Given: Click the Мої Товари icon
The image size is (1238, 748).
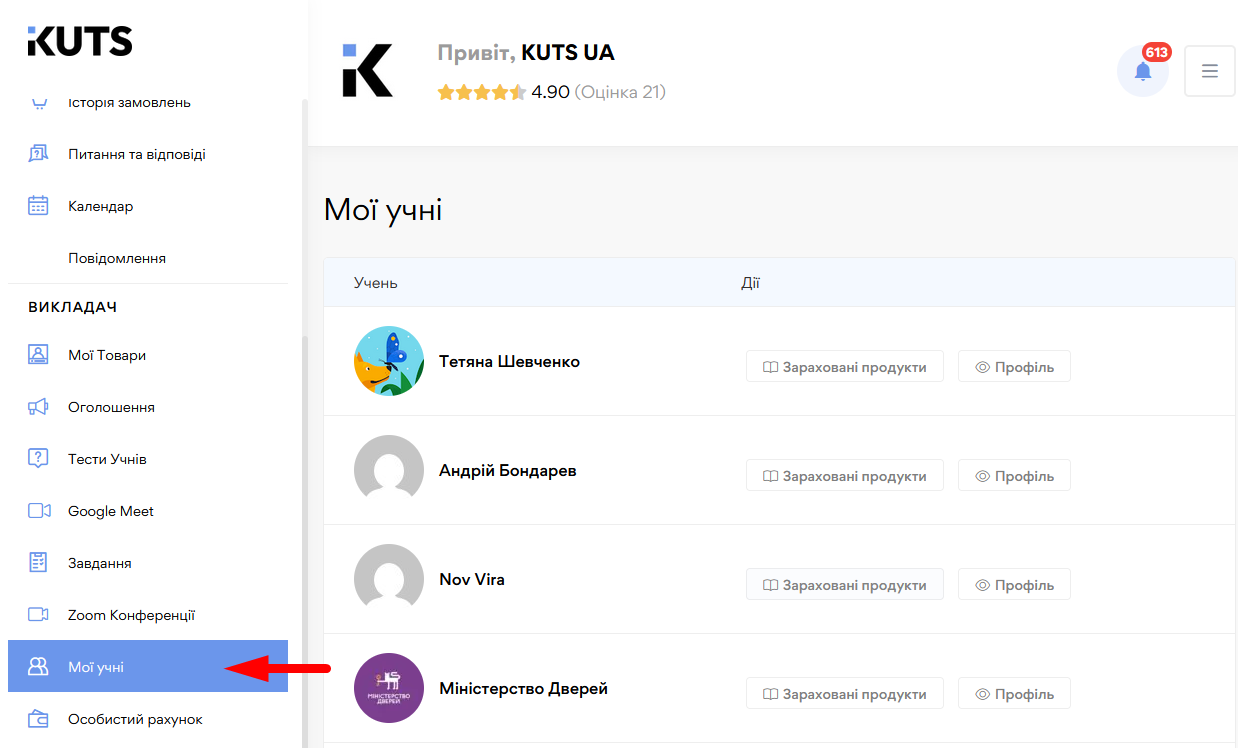Looking at the screenshot, I should click(38, 355).
